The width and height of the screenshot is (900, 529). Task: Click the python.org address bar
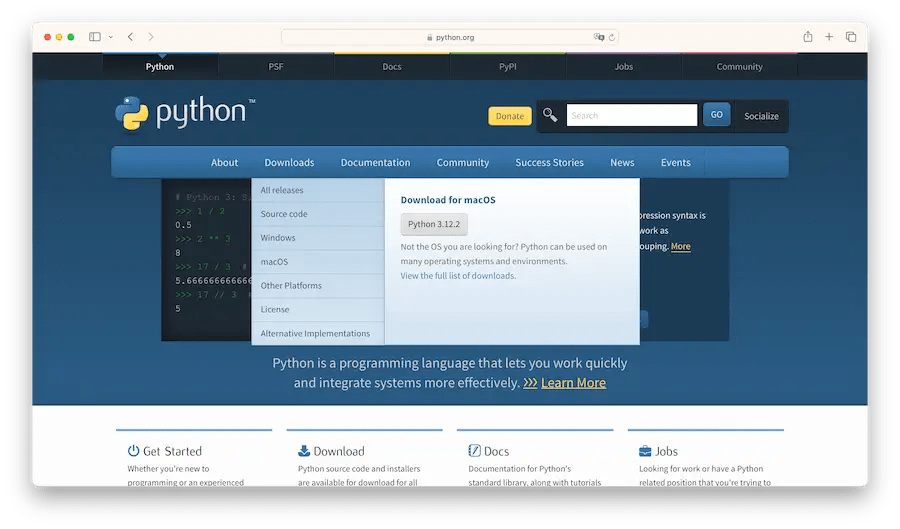point(449,37)
